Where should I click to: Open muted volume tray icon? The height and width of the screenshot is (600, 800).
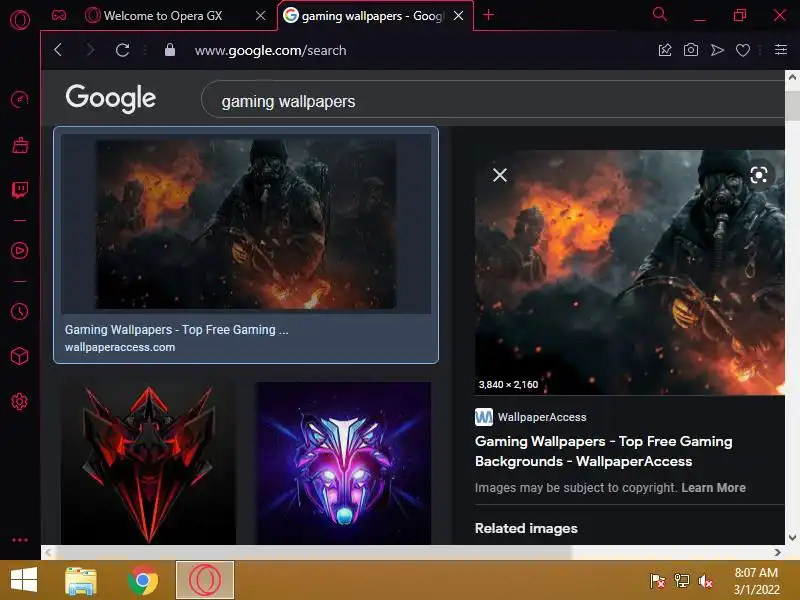click(x=705, y=581)
